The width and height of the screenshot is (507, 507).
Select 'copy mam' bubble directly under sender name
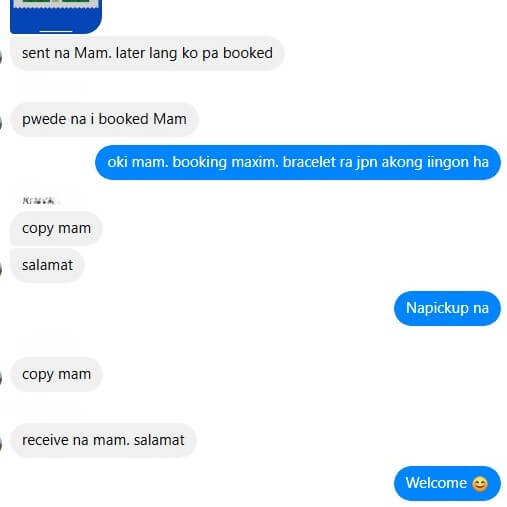[x=56, y=229]
